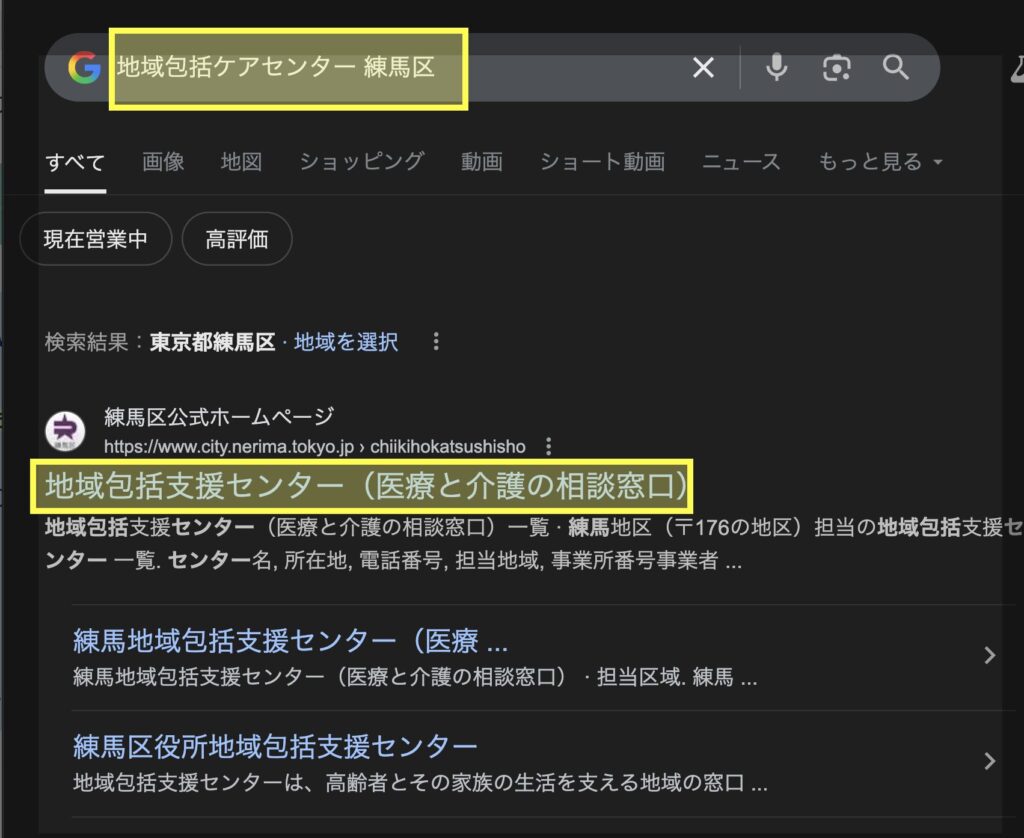The width and height of the screenshot is (1024, 838).
Task: Open 地域包括支援センター（医療と介護の相談窓口）result title
Action: 366,486
